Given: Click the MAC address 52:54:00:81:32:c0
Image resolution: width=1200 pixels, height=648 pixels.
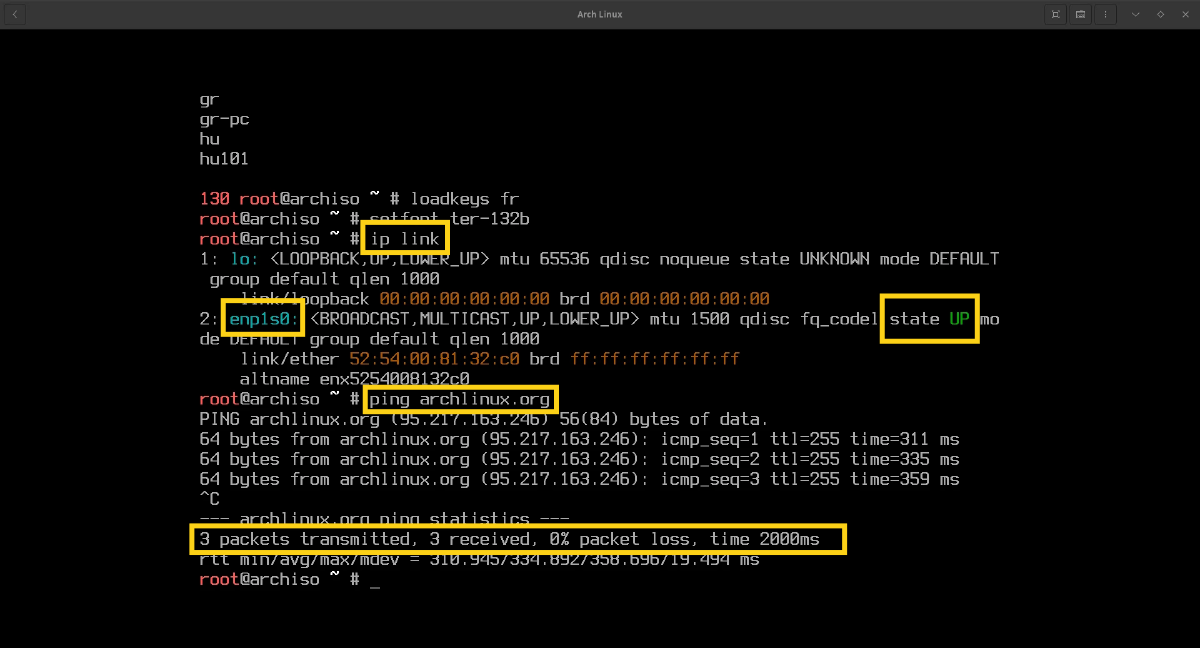Looking at the screenshot, I should tap(434, 359).
